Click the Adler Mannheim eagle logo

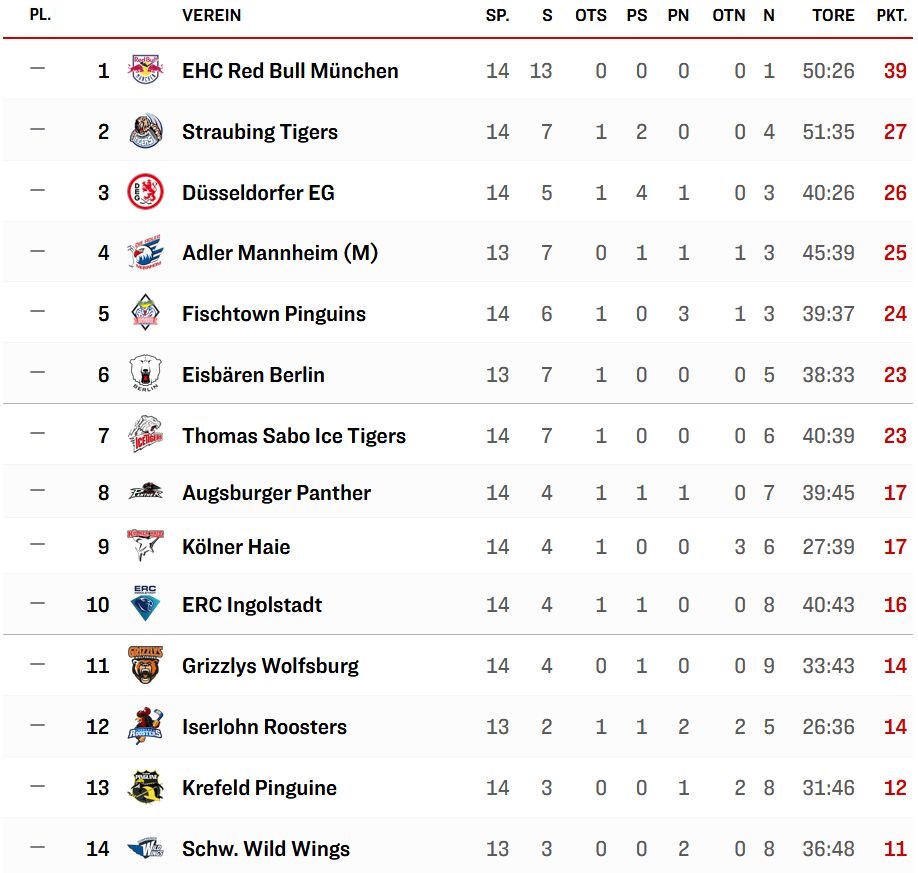(x=145, y=252)
